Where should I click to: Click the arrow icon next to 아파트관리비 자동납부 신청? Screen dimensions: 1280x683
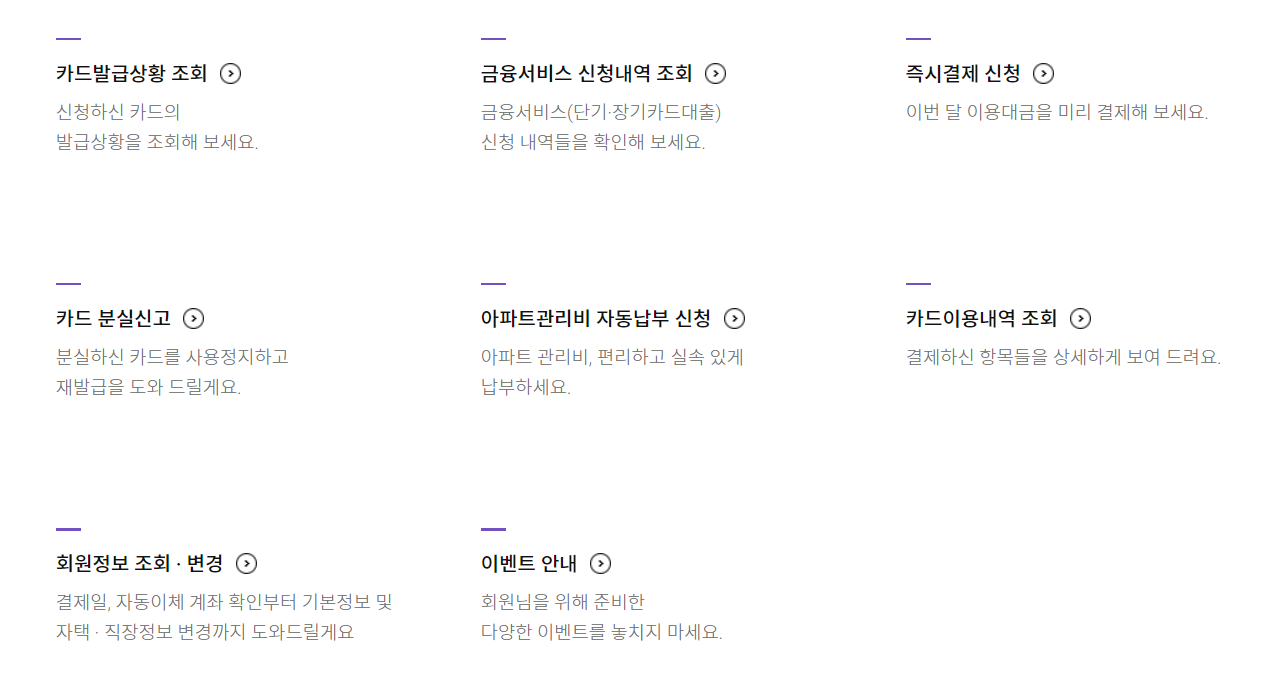pos(734,318)
